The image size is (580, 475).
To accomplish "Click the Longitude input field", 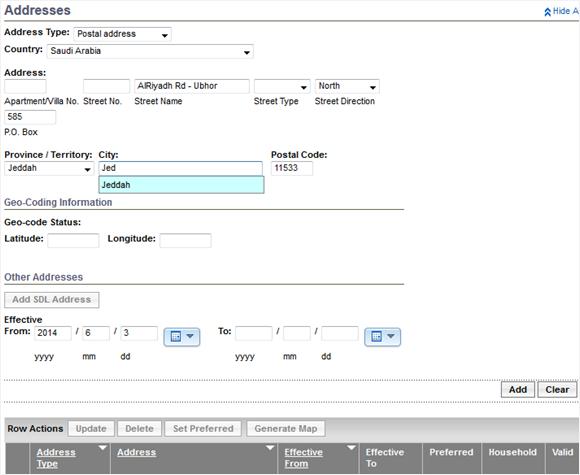I will [x=186, y=240].
